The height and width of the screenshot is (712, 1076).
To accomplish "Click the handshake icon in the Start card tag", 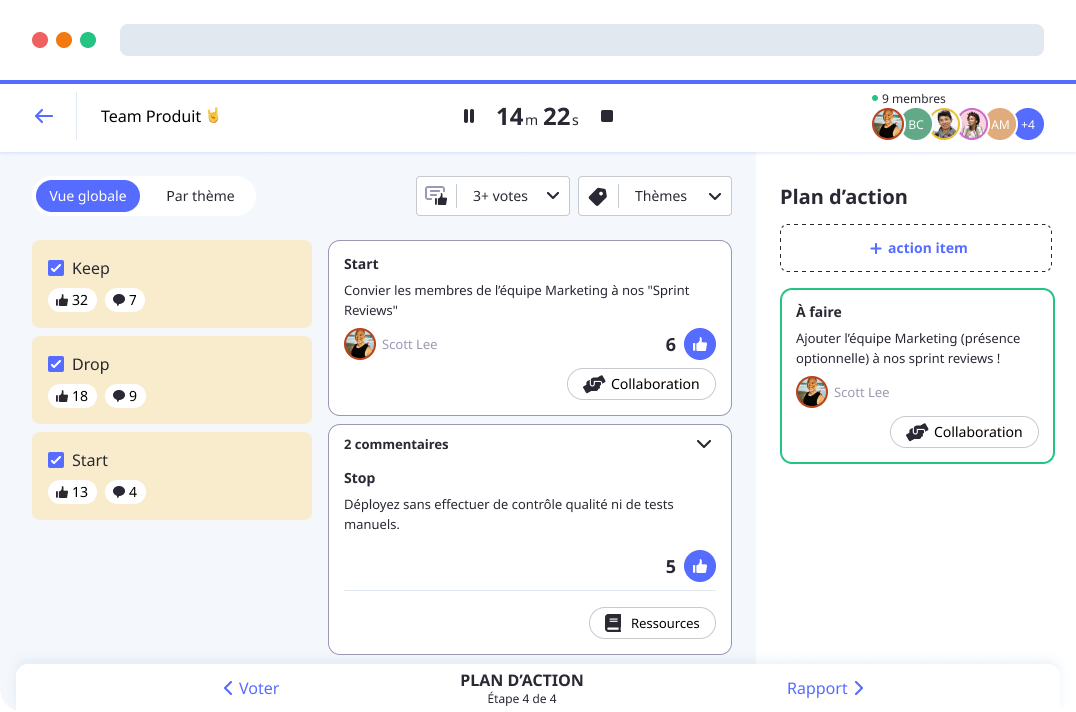I will point(594,384).
